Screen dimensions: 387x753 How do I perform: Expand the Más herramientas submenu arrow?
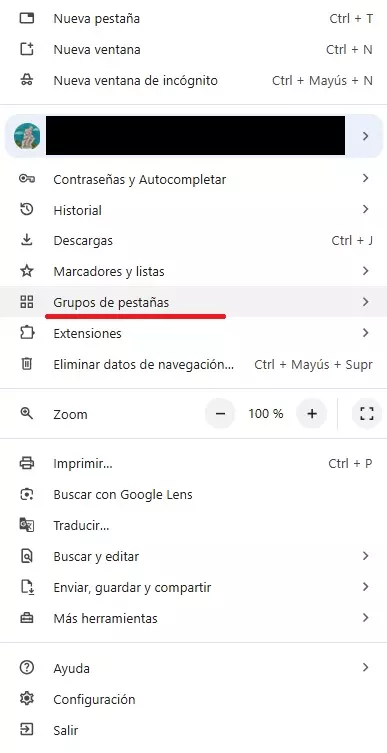(x=365, y=617)
